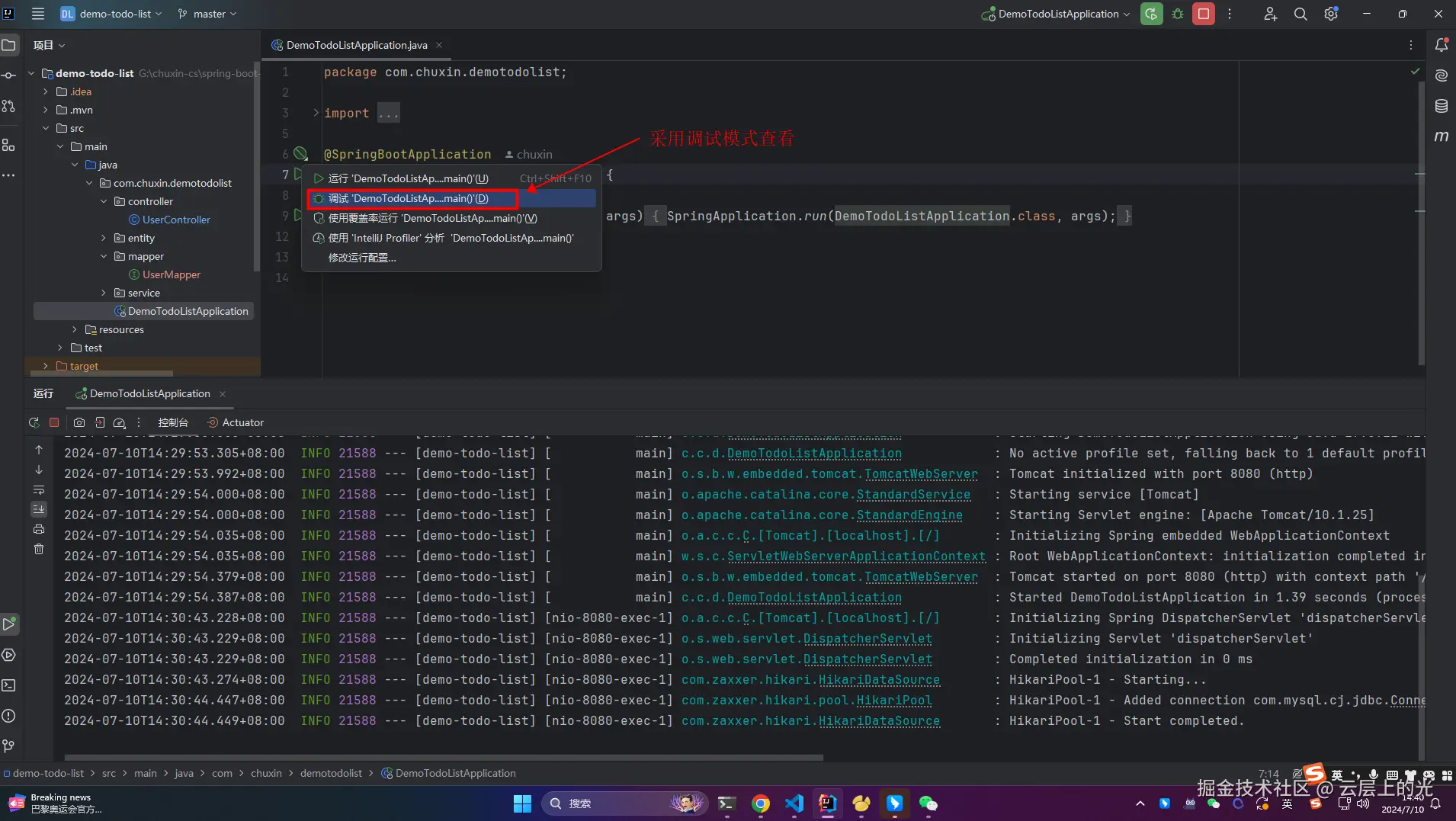Open the profiler gauge icon in Run toolbar
Viewport: 1456px width, 821px height.
[x=119, y=422]
